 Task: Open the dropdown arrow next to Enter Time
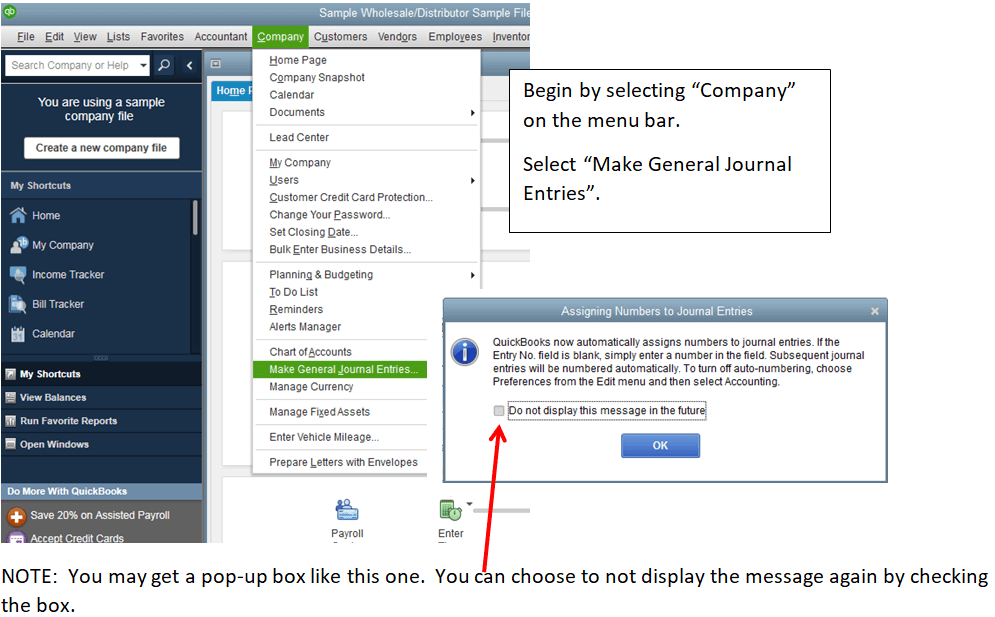[469, 504]
